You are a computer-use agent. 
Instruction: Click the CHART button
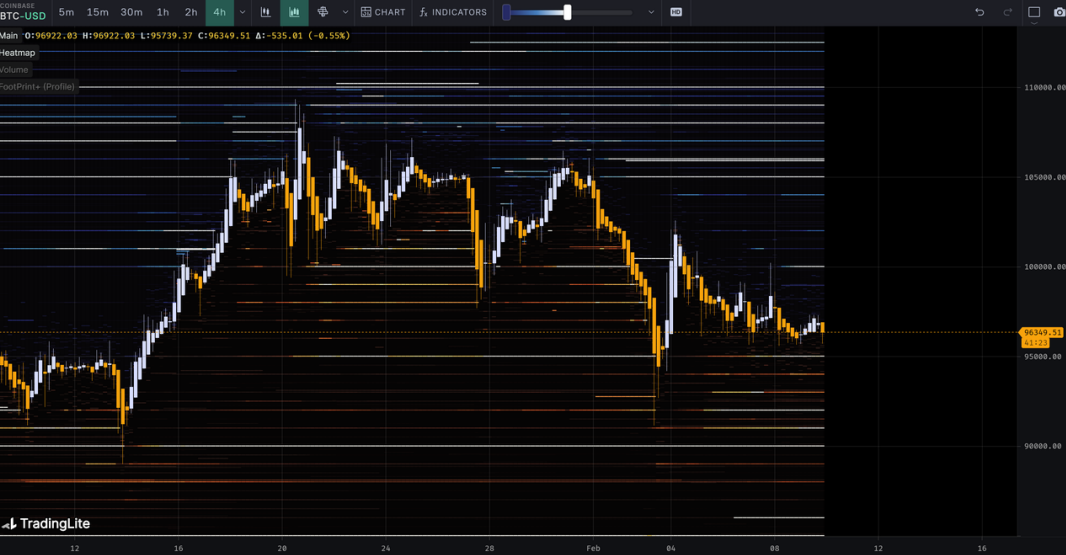[x=383, y=12]
